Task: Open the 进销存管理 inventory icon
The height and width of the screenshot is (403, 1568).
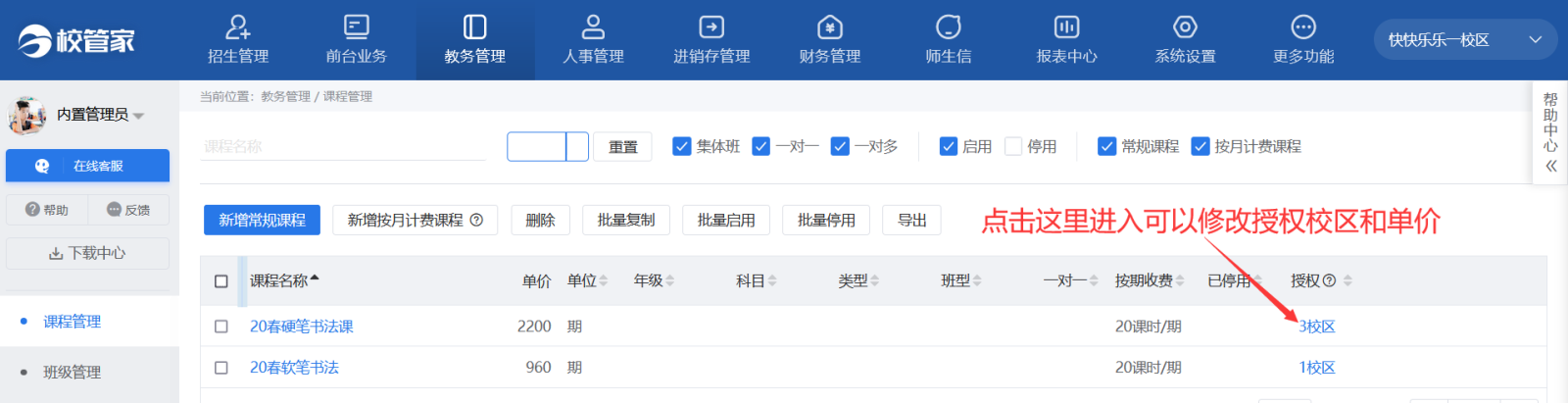Action: tap(711, 27)
